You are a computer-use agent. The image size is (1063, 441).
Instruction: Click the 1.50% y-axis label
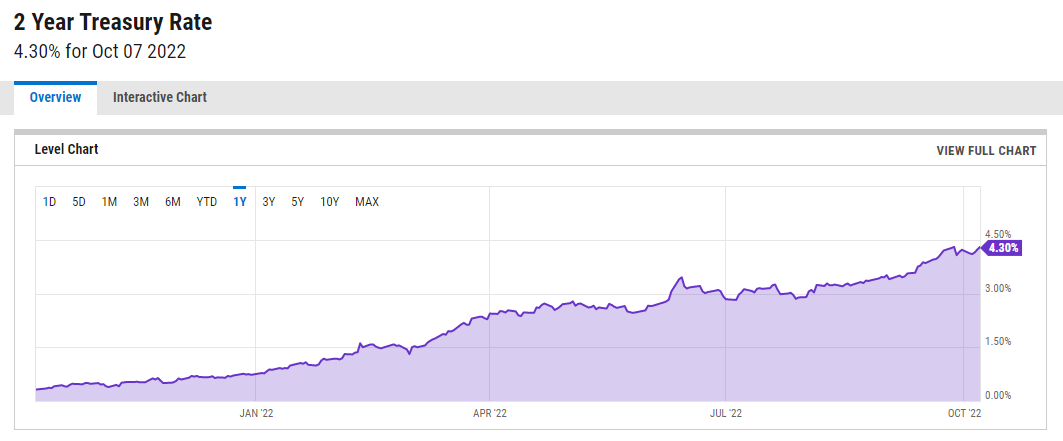pyautogui.click(x=998, y=341)
